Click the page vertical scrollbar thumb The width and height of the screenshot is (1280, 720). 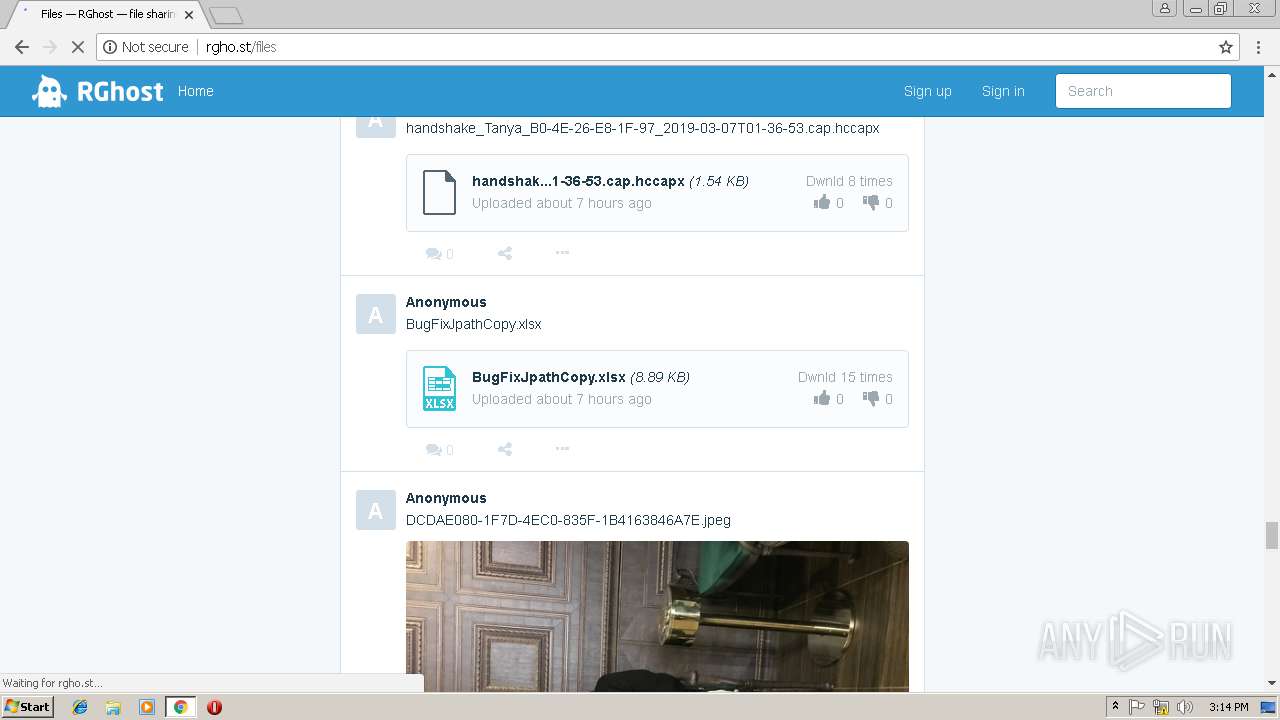pos(1272,535)
